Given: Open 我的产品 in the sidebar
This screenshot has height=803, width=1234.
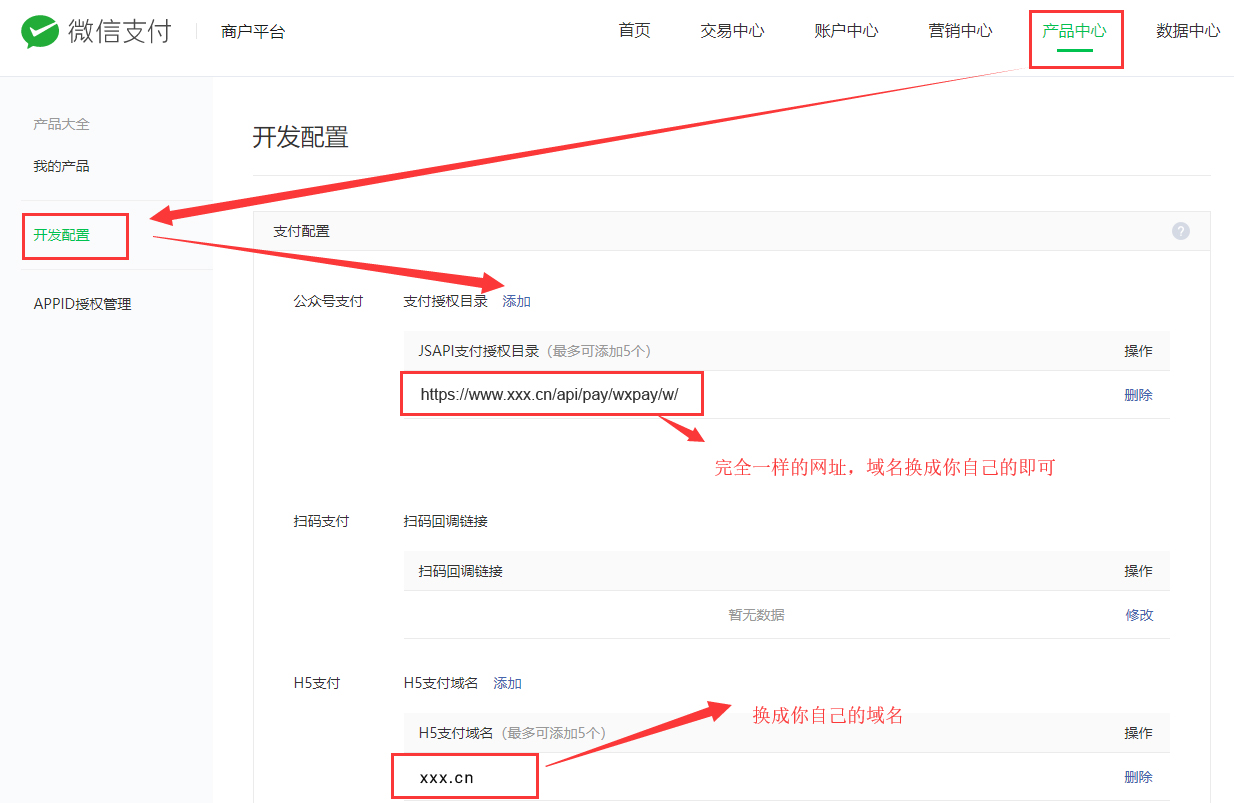Looking at the screenshot, I should click(61, 166).
